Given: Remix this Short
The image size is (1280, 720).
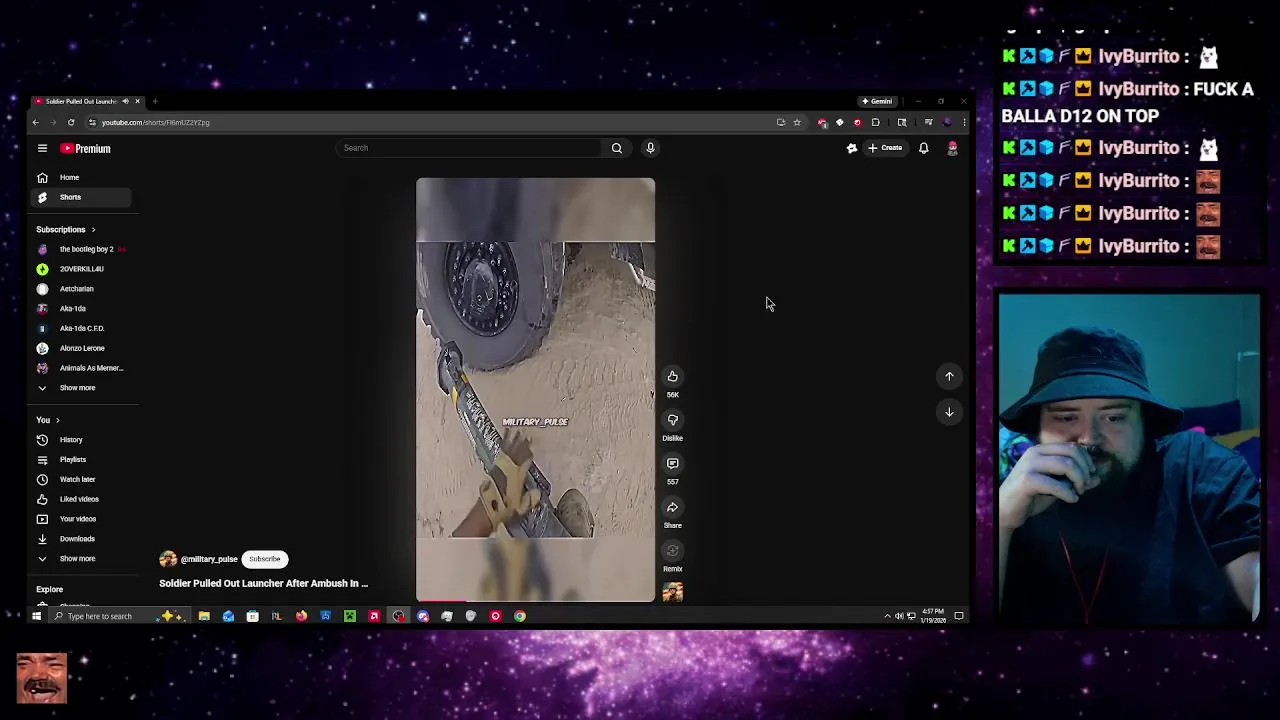Looking at the screenshot, I should pos(673,551).
